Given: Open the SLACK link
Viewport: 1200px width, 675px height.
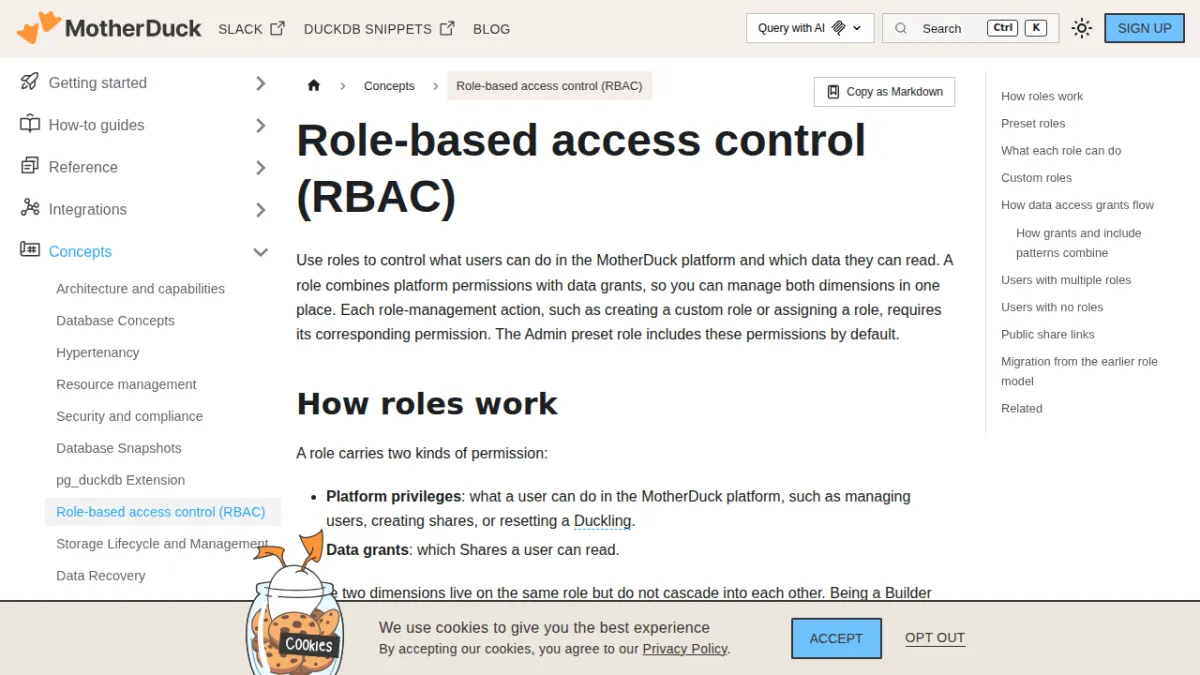Looking at the screenshot, I should tap(251, 29).
